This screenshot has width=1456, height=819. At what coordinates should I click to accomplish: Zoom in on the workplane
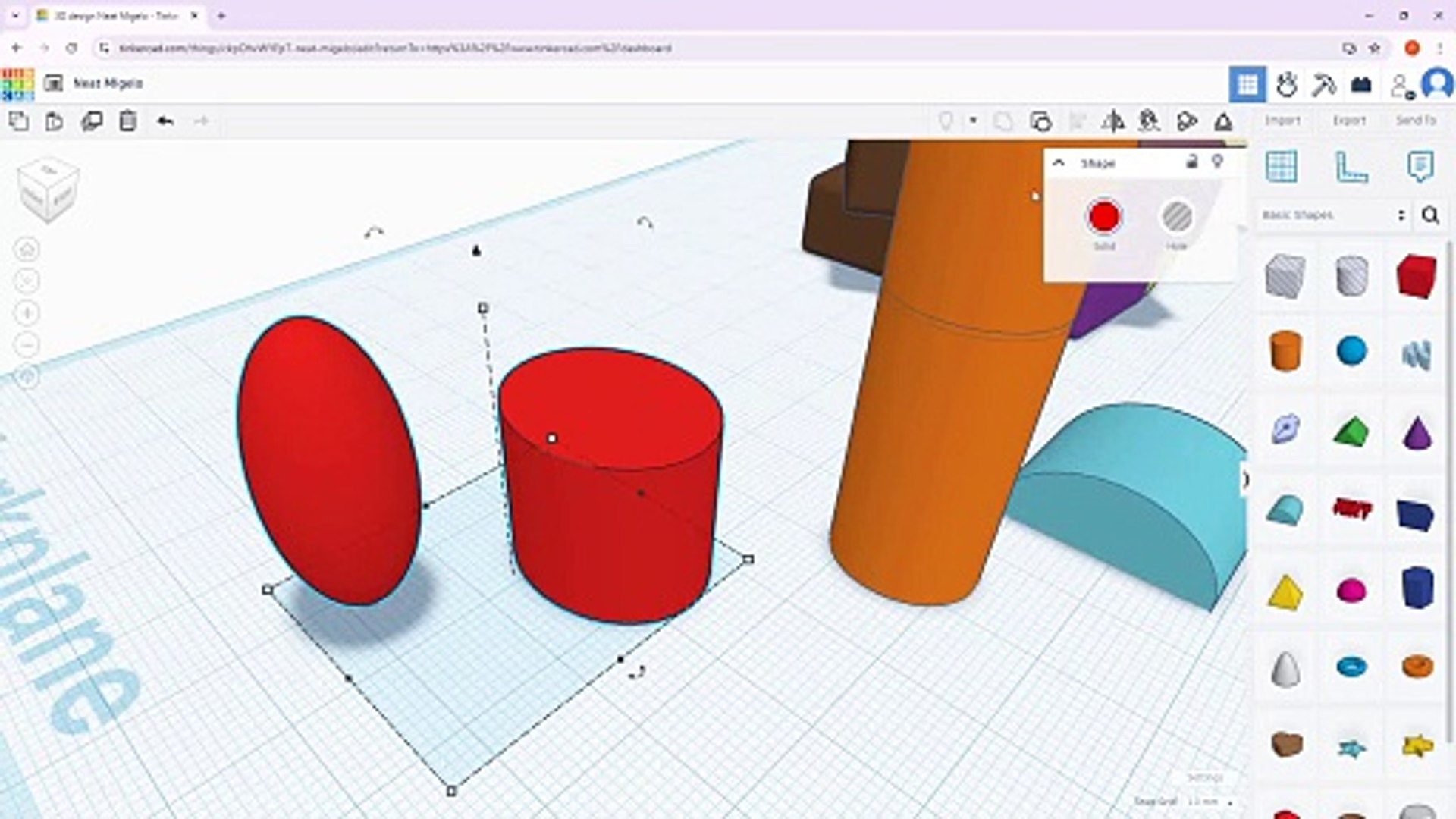pos(27,313)
